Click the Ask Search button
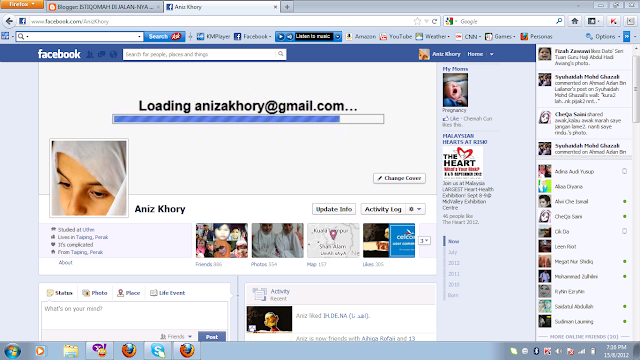The height and width of the screenshot is (360, 640). pos(164,36)
